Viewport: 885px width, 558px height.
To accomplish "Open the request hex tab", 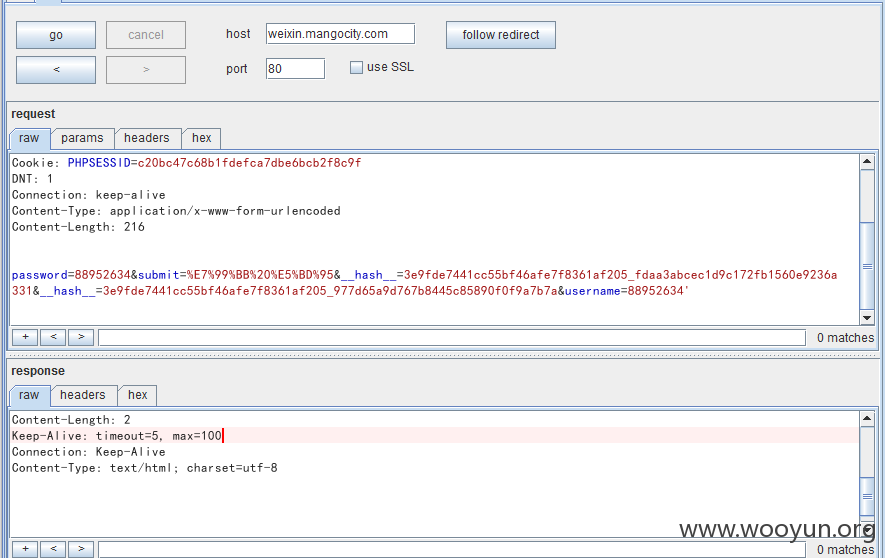I will pos(201,138).
